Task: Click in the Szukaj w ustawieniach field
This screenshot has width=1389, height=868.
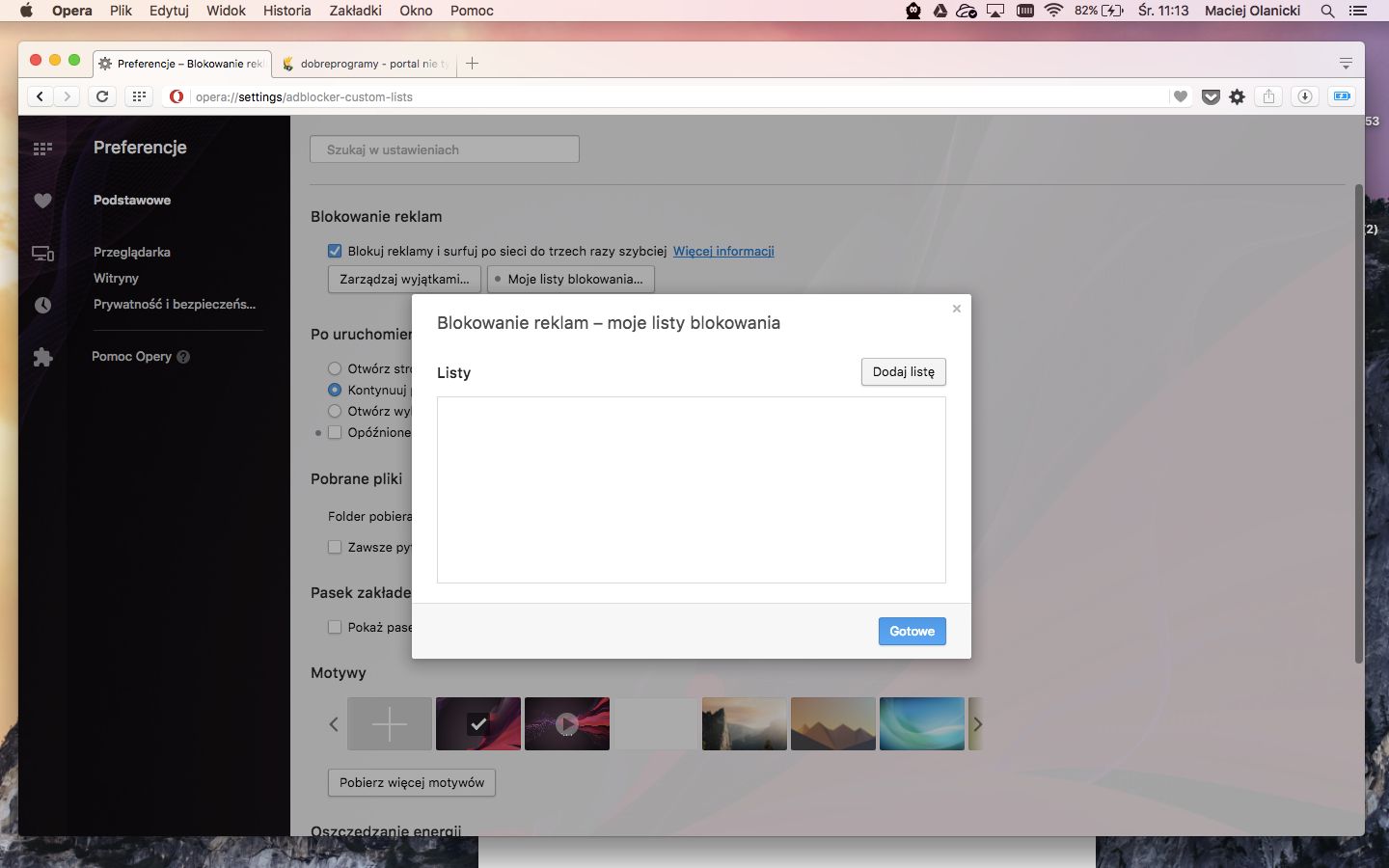Action: point(445,149)
